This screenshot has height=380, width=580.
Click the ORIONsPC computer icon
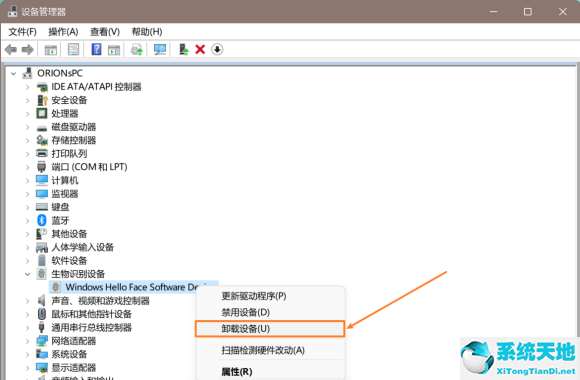coord(27,73)
